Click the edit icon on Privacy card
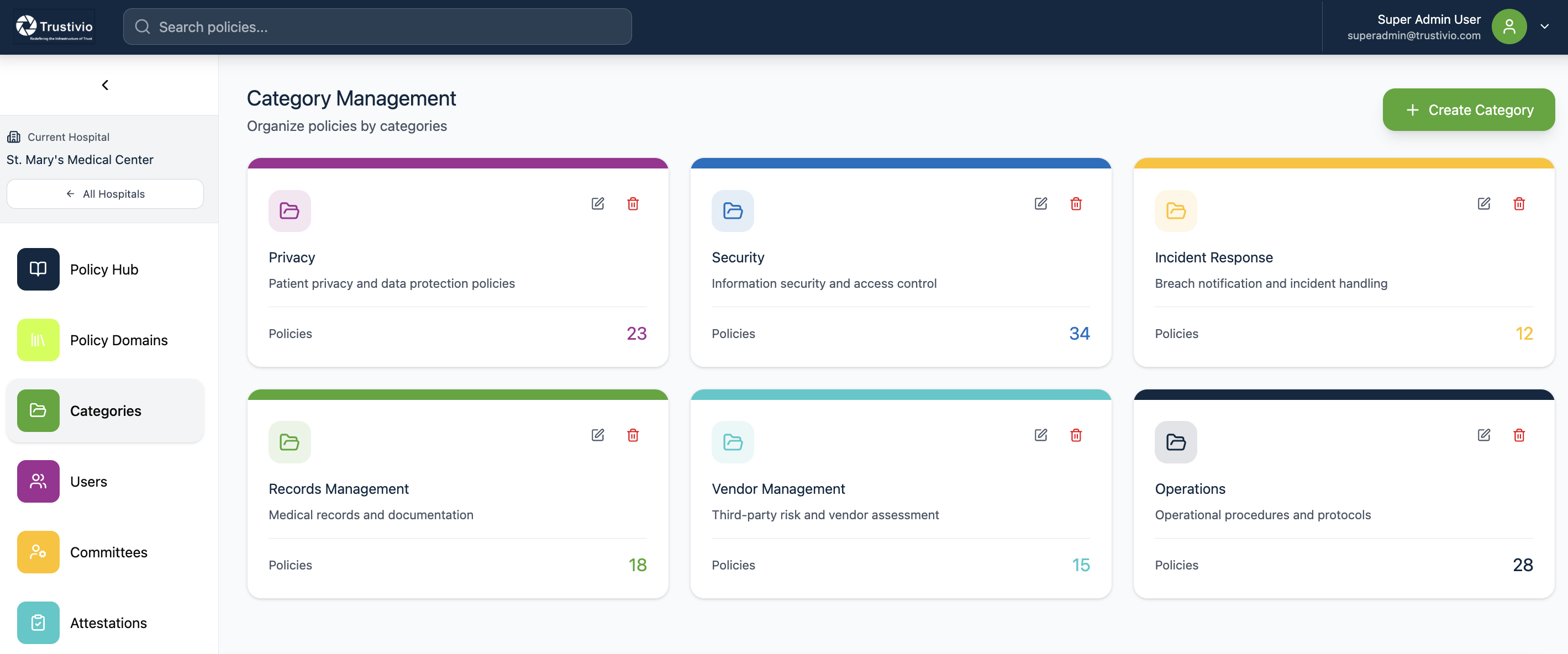This screenshot has height=654, width=1568. pos(597,203)
